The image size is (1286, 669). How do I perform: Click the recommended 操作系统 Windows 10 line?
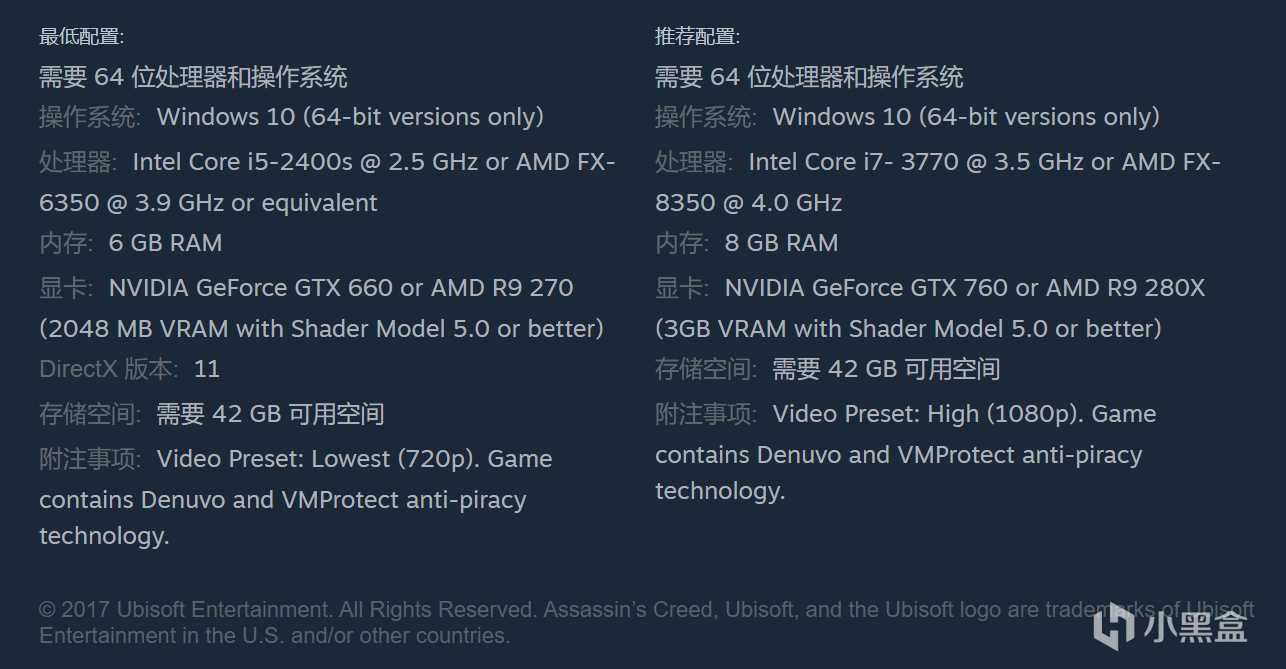pyautogui.click(x=907, y=117)
